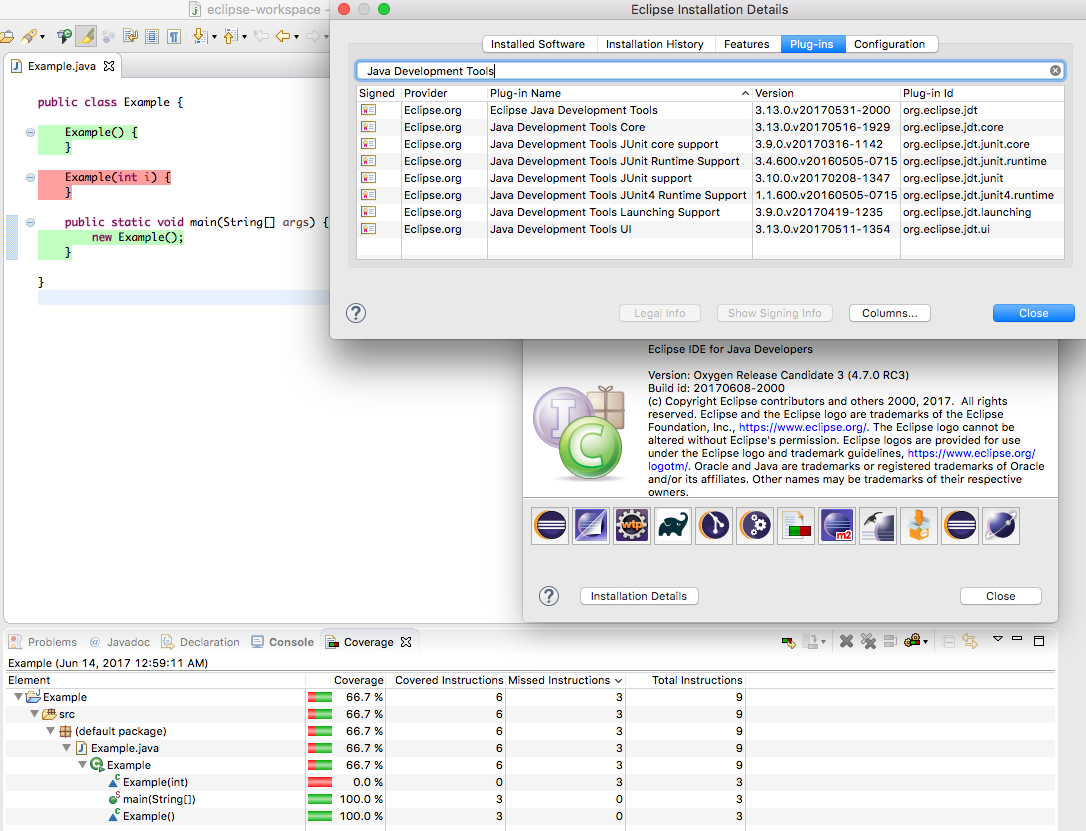Click the Back navigation arrow in toolbar
The width and height of the screenshot is (1086, 831).
283,36
